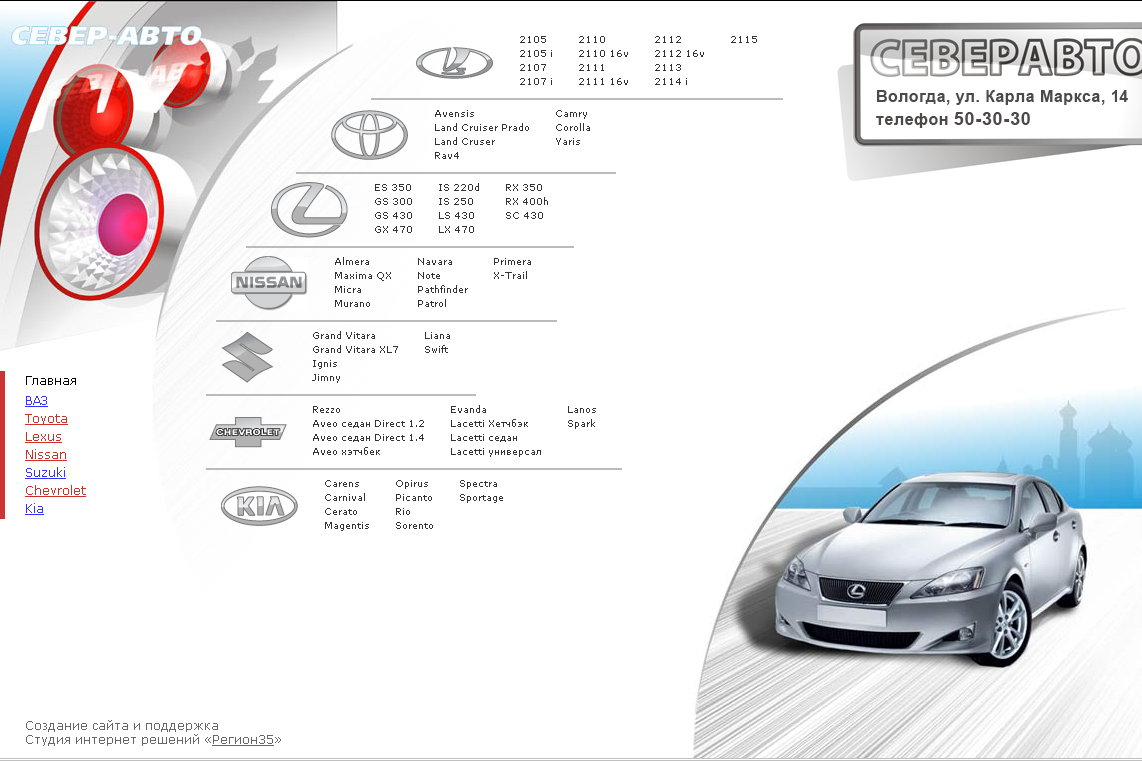
Task: Select Lexus ES 350
Action: tap(393, 187)
